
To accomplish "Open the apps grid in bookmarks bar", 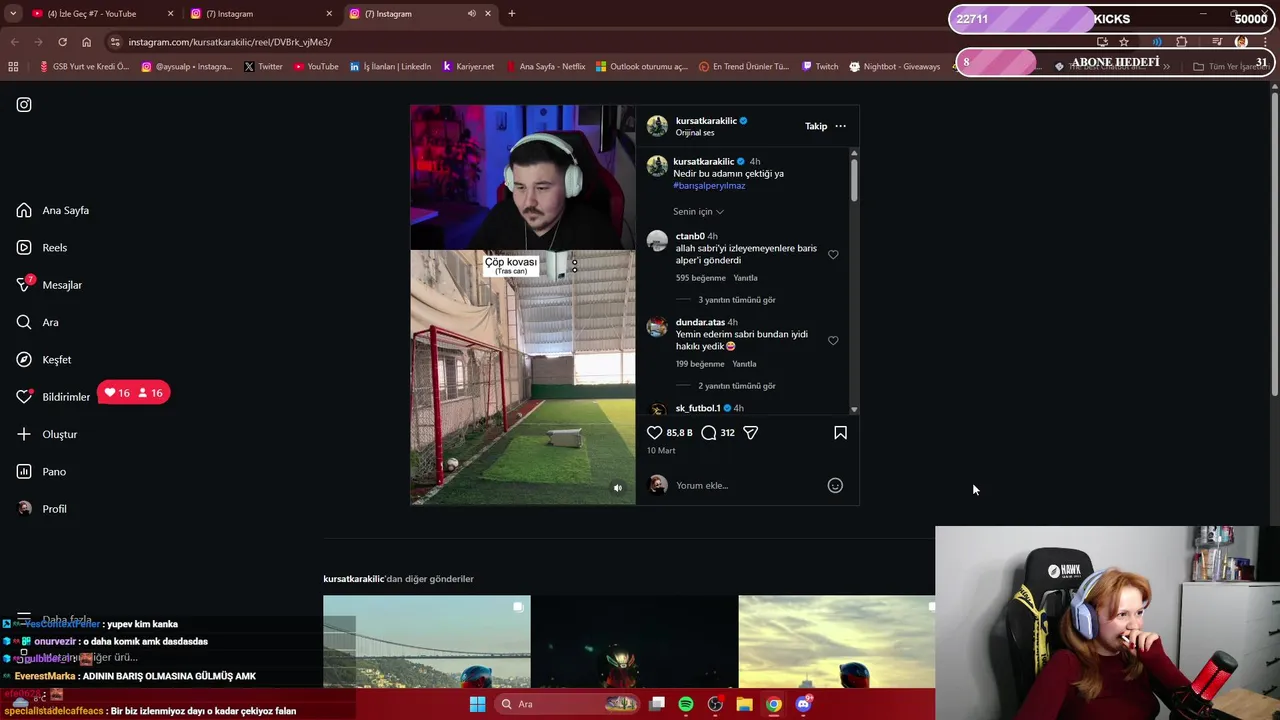I will point(13,67).
